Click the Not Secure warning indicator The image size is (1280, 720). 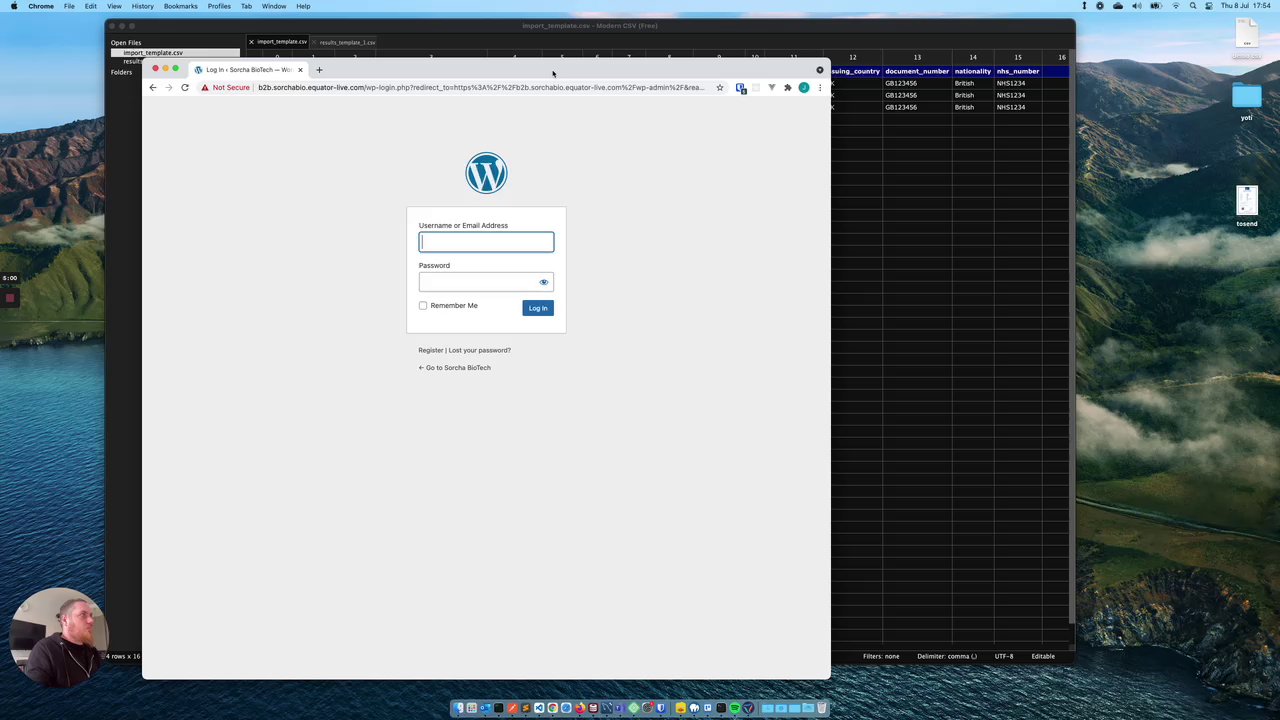pyautogui.click(x=226, y=88)
